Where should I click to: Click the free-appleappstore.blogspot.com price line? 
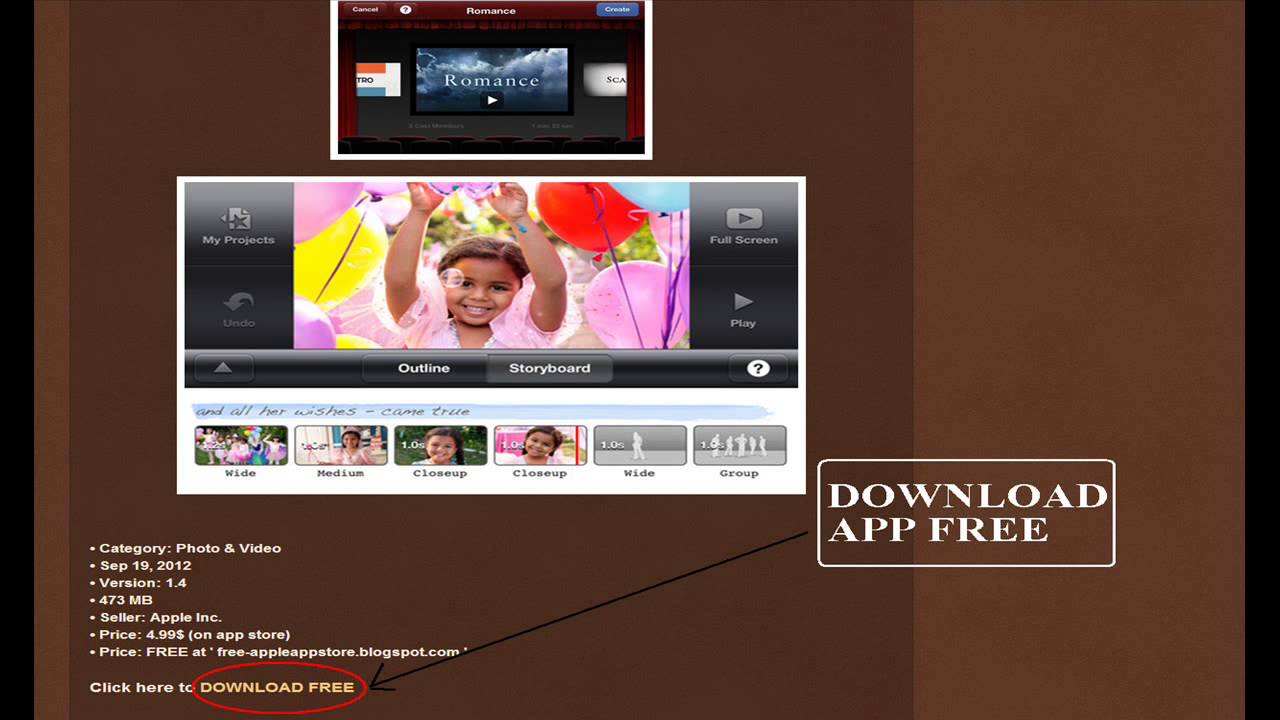click(278, 652)
